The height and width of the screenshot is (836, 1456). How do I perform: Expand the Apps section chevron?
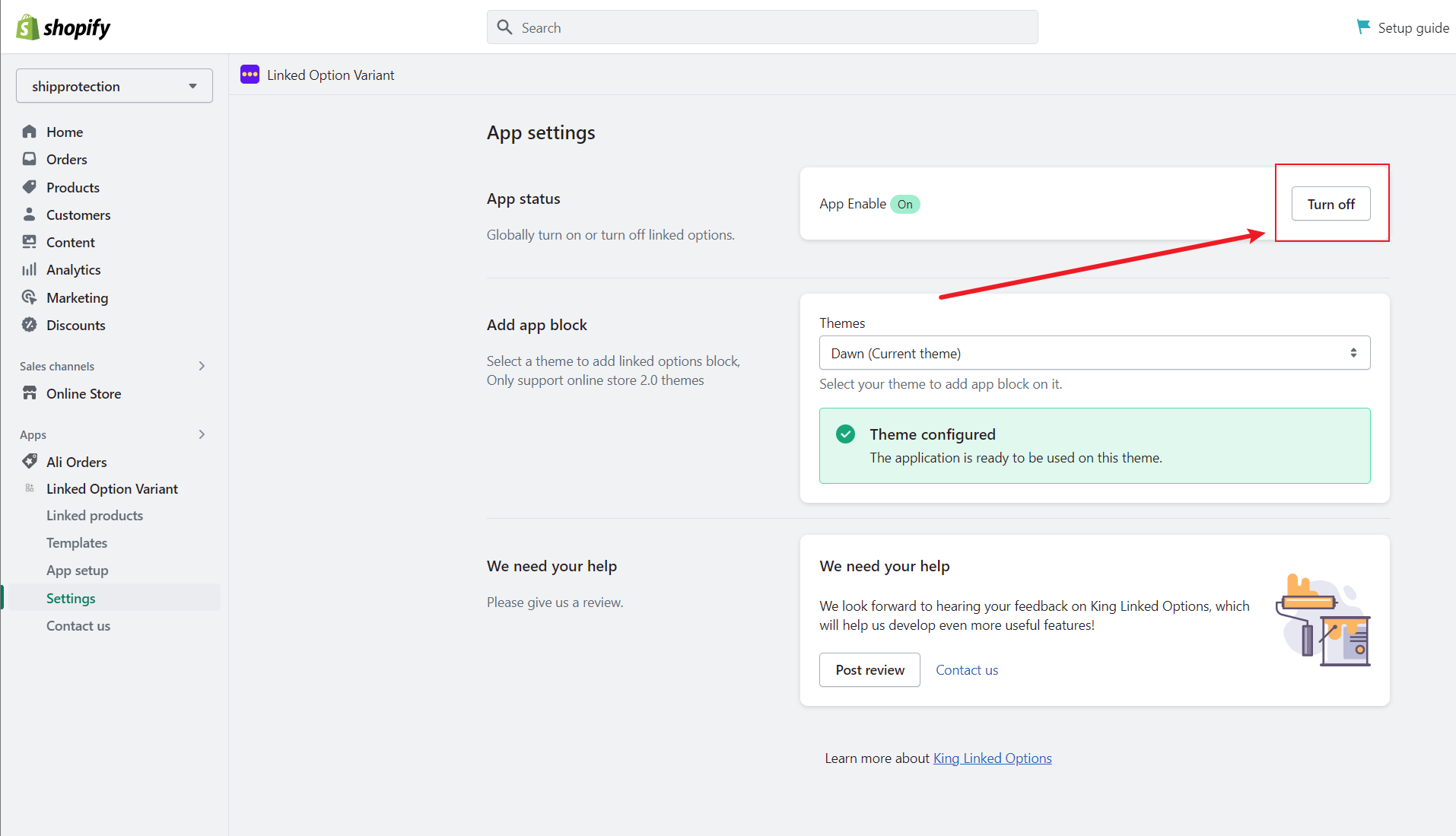[x=202, y=434]
